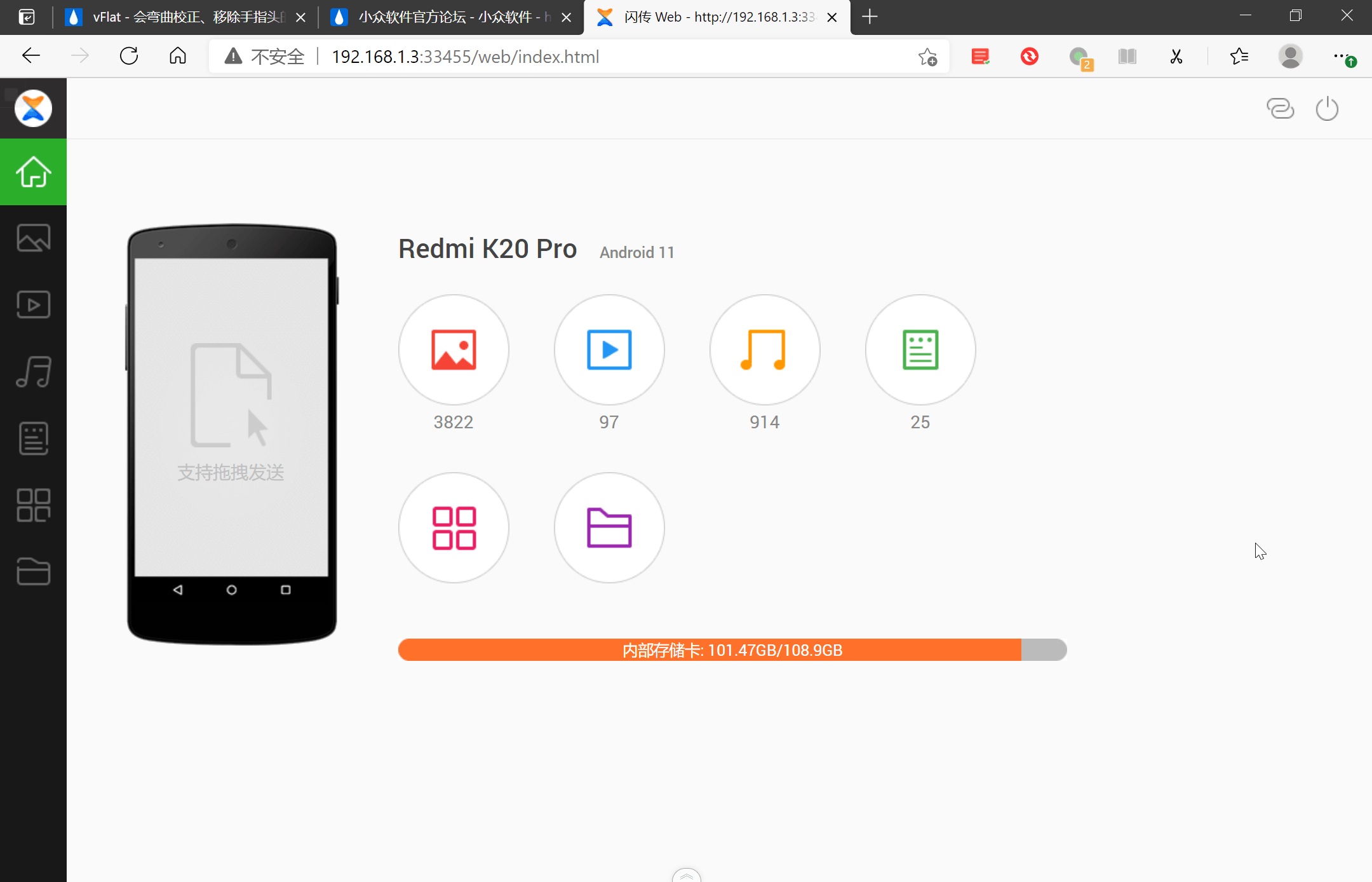Open the Apps grid sidebar icon
The height and width of the screenshot is (882, 1372).
click(33, 505)
